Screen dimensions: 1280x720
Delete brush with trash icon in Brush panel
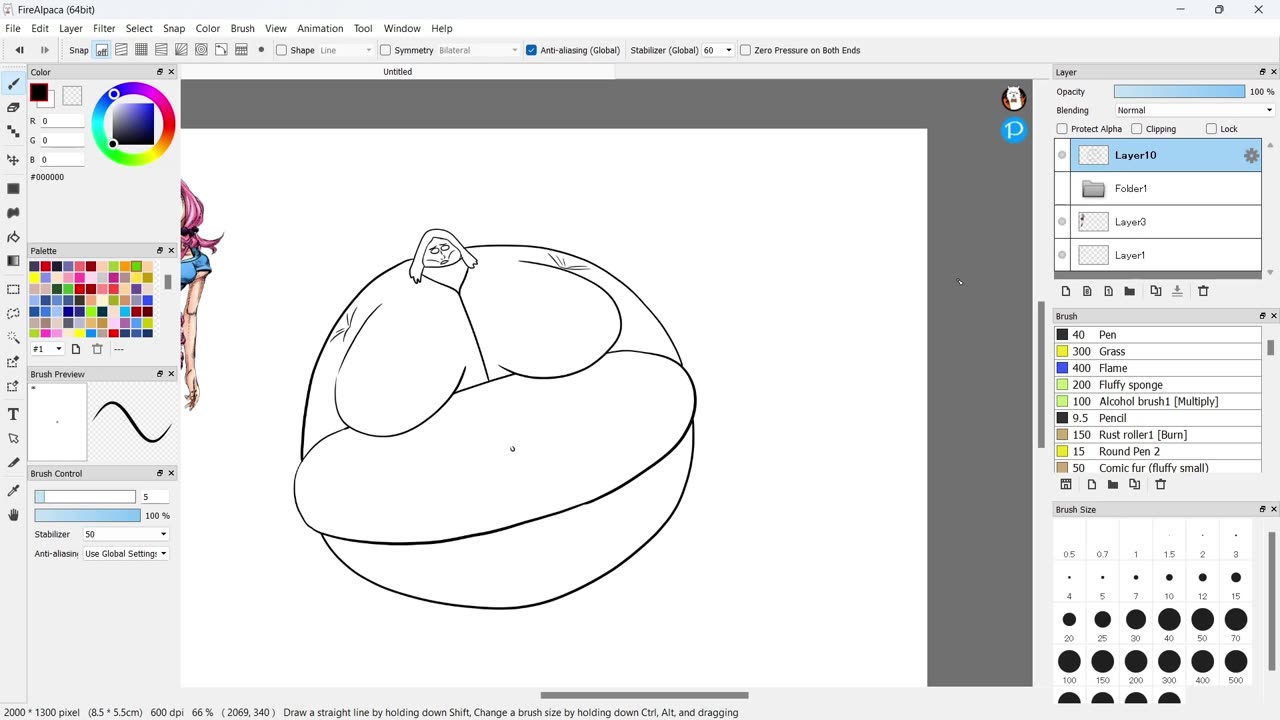[1161, 484]
